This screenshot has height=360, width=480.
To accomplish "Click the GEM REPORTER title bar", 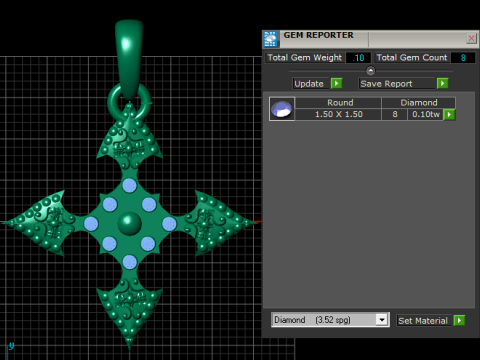I will [372, 39].
